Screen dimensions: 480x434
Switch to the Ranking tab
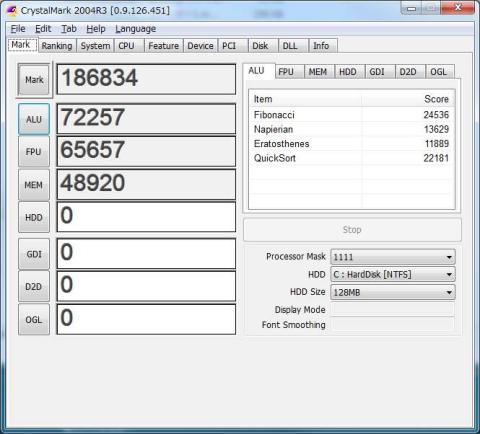(x=57, y=46)
